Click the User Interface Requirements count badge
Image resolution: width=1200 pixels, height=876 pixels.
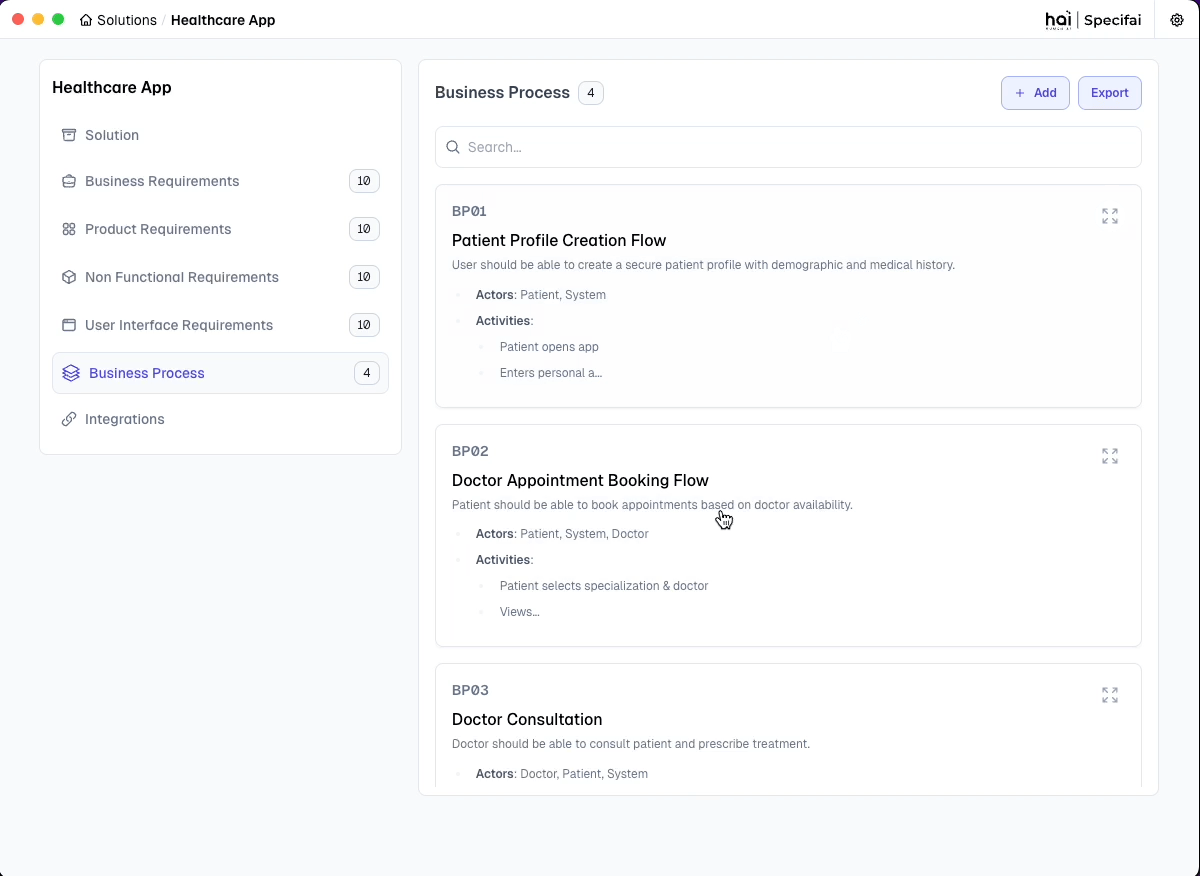pyautogui.click(x=364, y=325)
